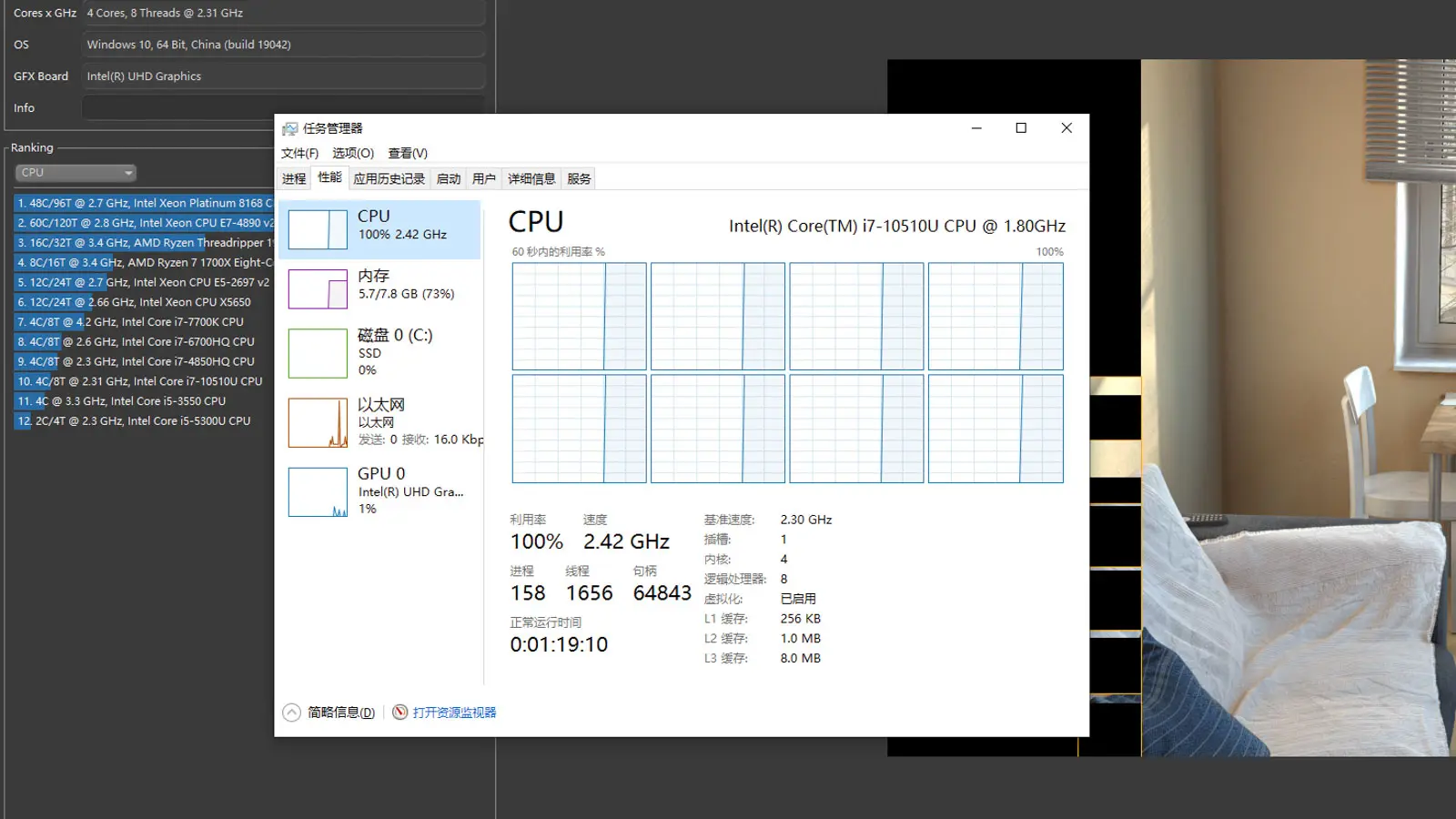Image resolution: width=1456 pixels, height=819 pixels.
Task: Select ranking entry Intel Xeon Platinum 8168
Action: click(144, 203)
